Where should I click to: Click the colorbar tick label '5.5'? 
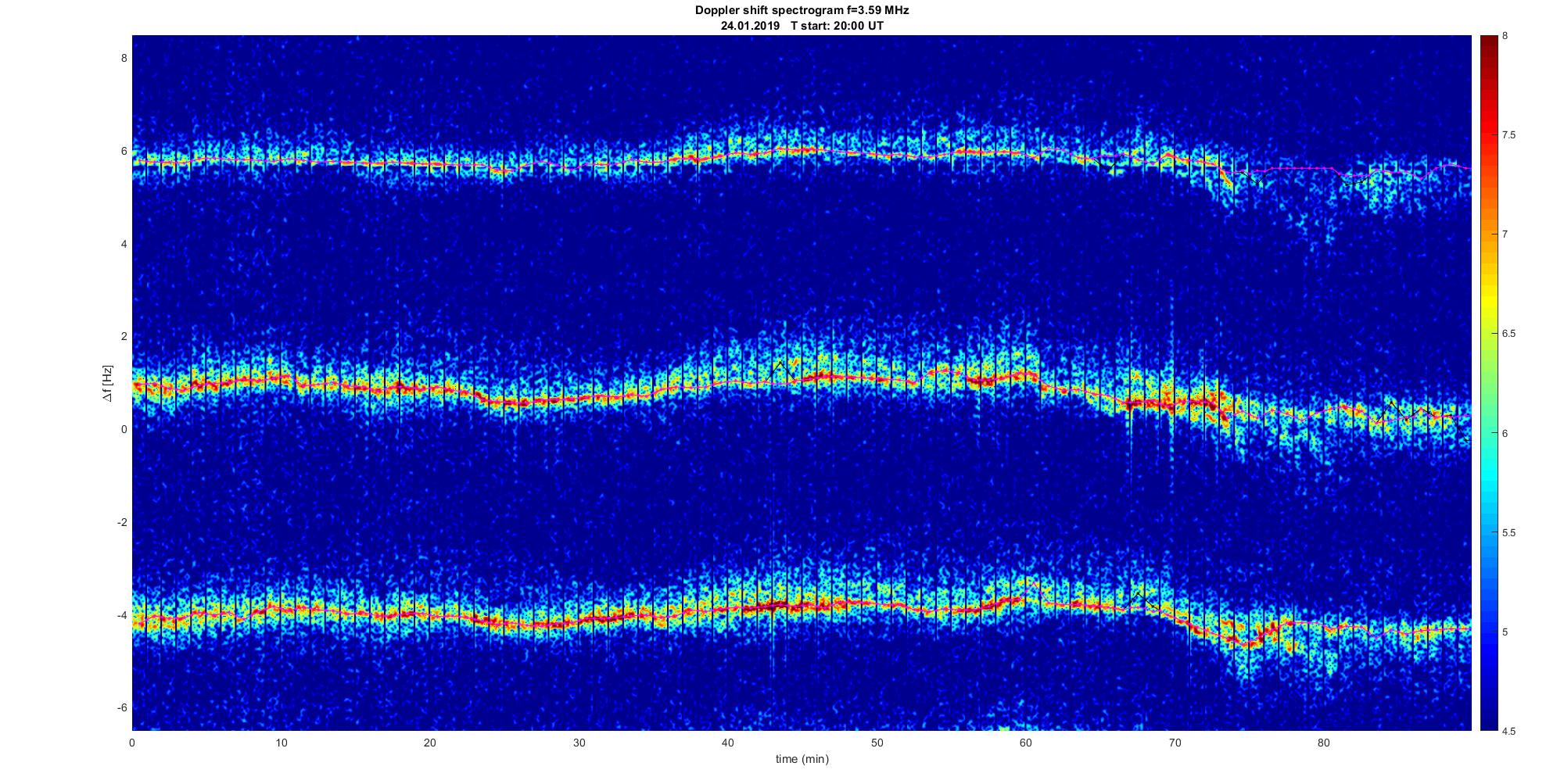point(1508,533)
